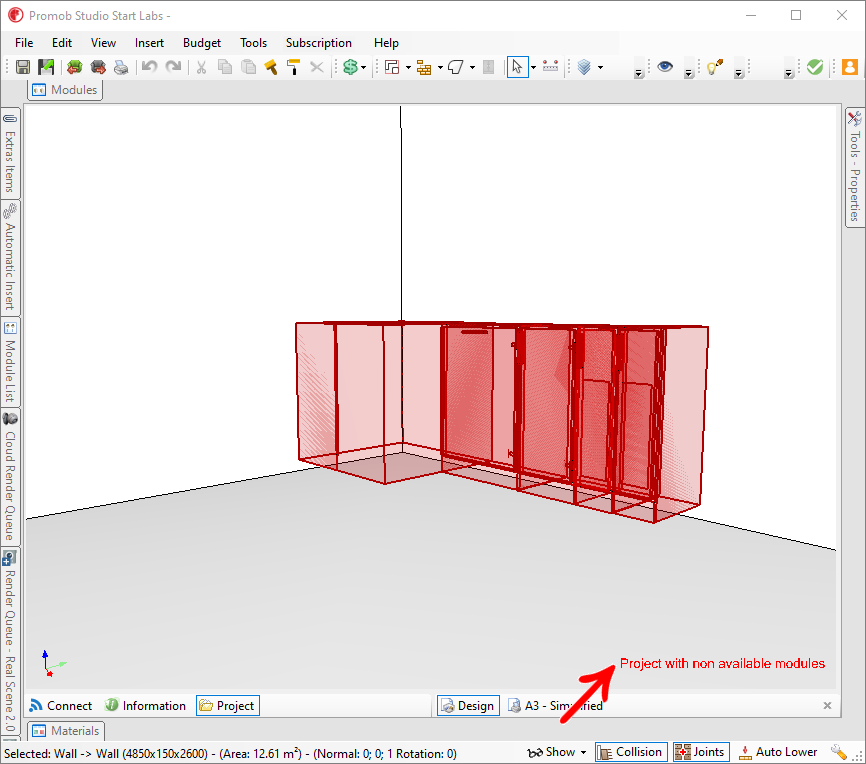Image resolution: width=866 pixels, height=764 pixels.
Task: Open the Tools menu
Action: click(x=254, y=43)
